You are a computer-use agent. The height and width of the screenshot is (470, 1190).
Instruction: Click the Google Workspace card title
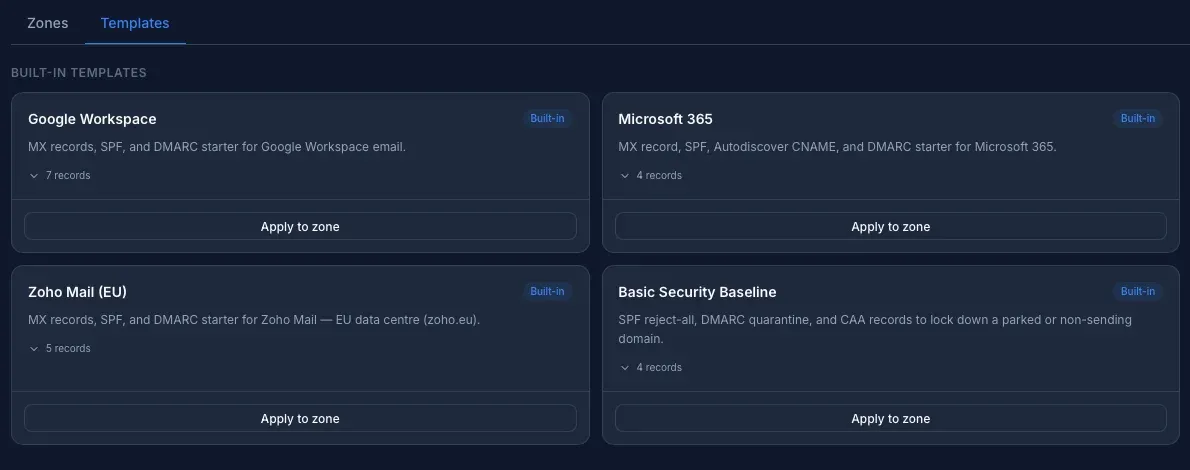click(92, 119)
